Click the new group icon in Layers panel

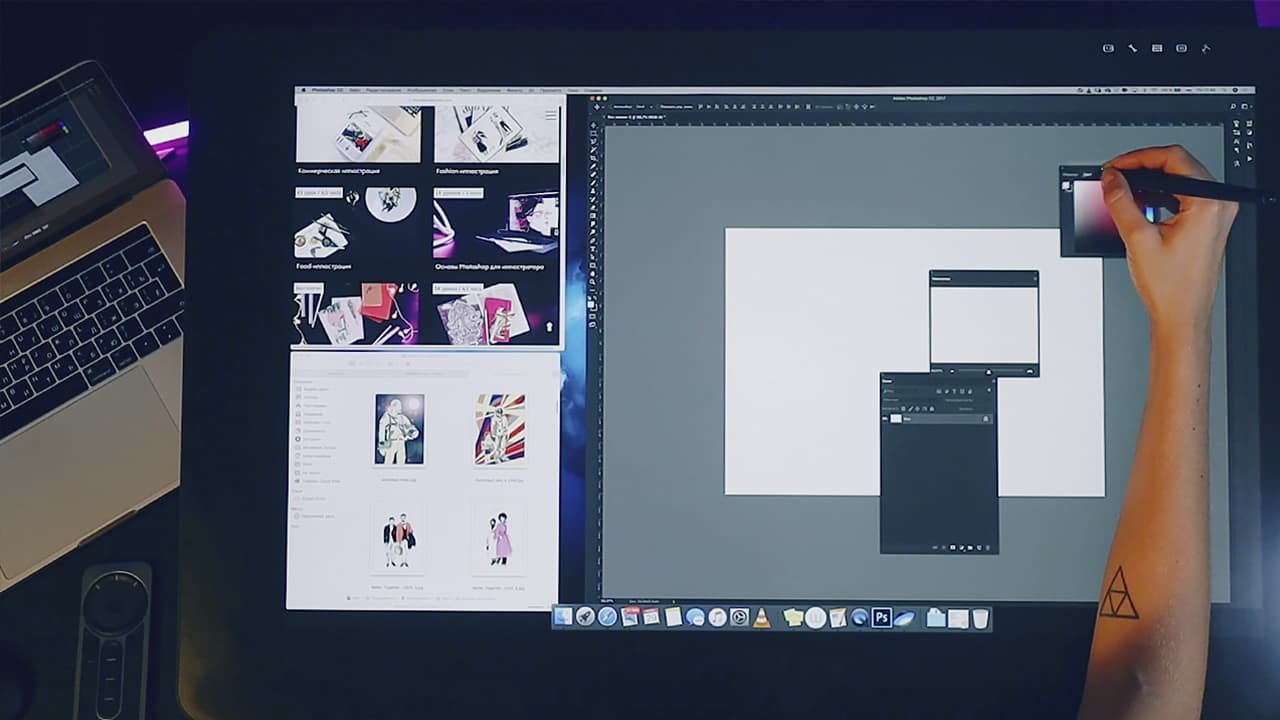point(970,548)
